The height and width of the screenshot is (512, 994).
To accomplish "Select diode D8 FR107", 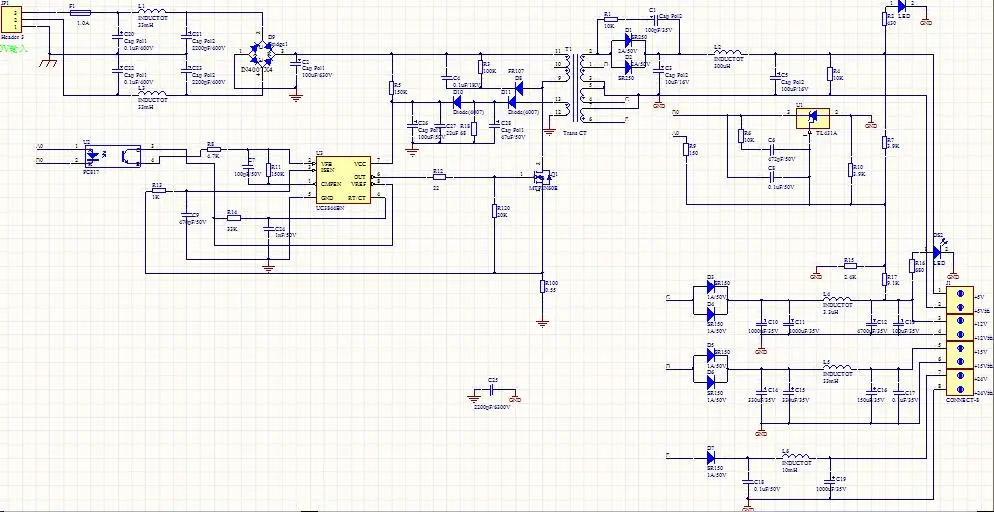I will pos(518,86).
